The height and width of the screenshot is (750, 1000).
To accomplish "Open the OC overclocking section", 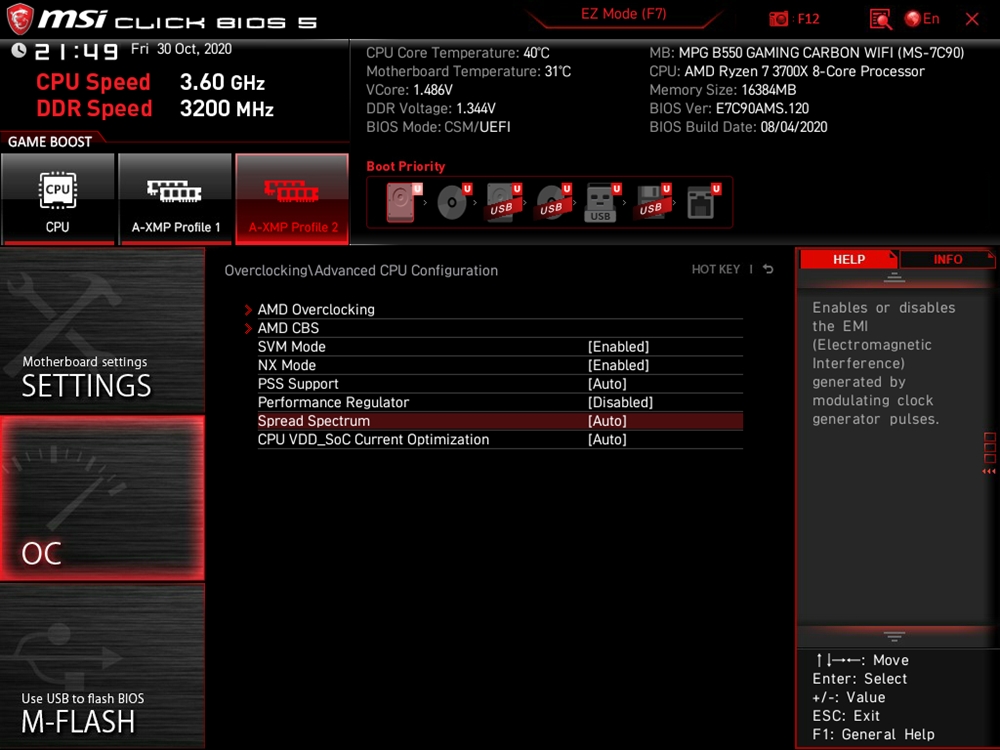I will [102, 498].
